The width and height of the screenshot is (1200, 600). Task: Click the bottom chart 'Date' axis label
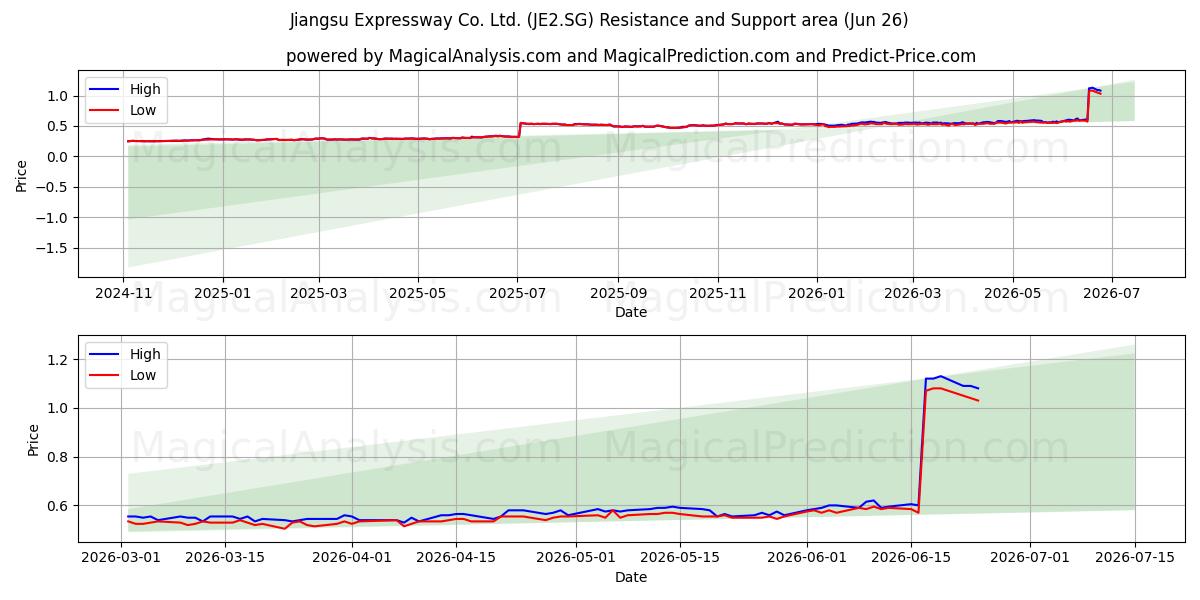(x=631, y=577)
